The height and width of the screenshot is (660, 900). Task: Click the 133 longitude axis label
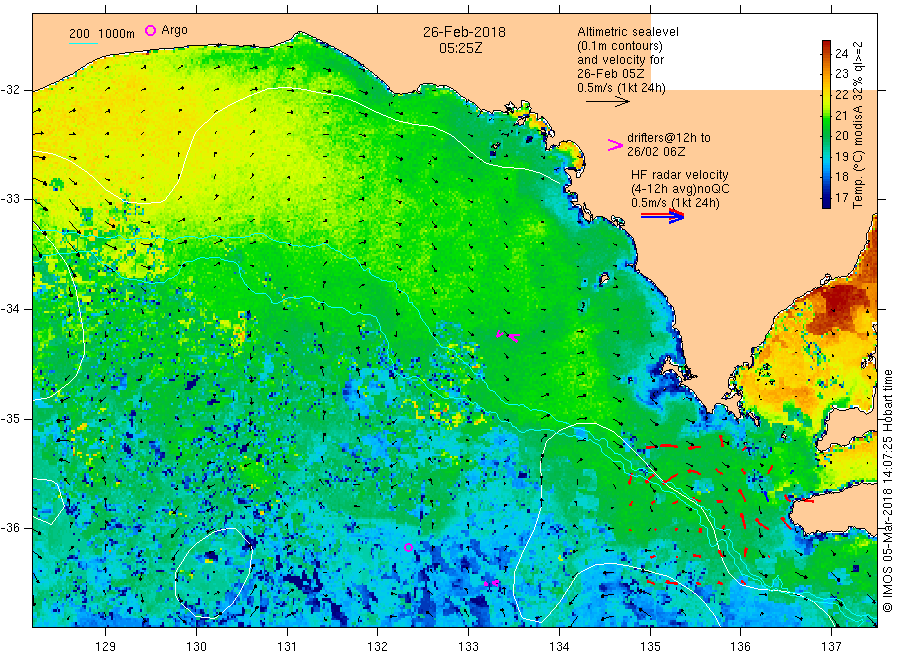(x=468, y=647)
